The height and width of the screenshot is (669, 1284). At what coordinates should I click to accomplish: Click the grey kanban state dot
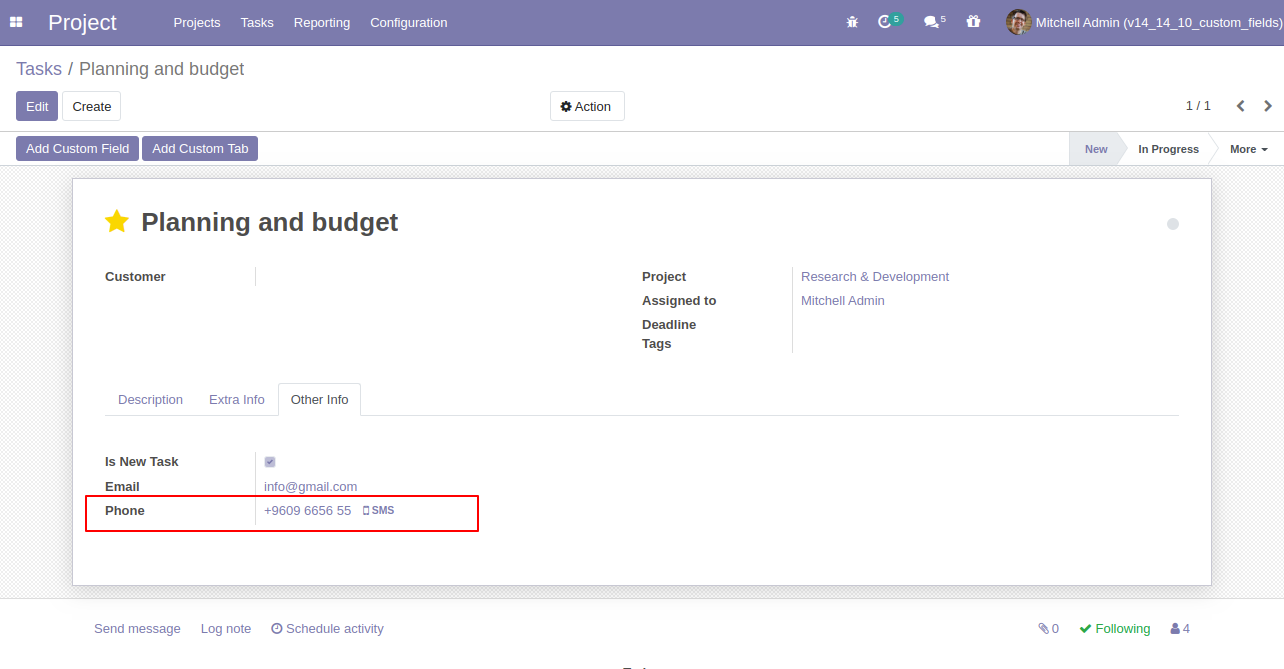[x=1173, y=224]
